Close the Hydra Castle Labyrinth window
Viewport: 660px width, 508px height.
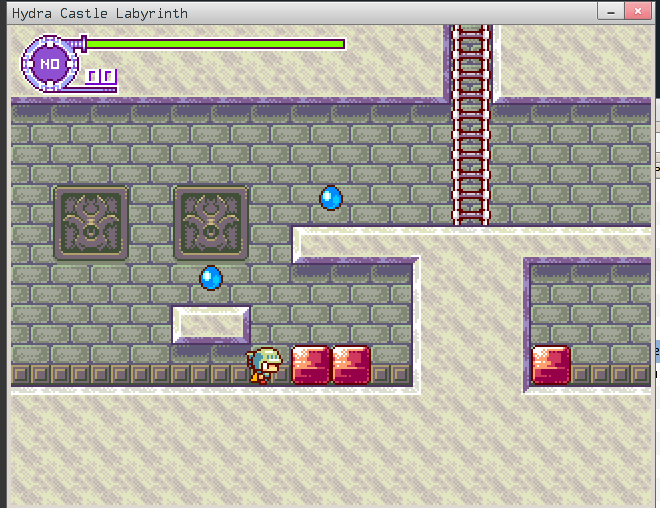click(x=640, y=11)
